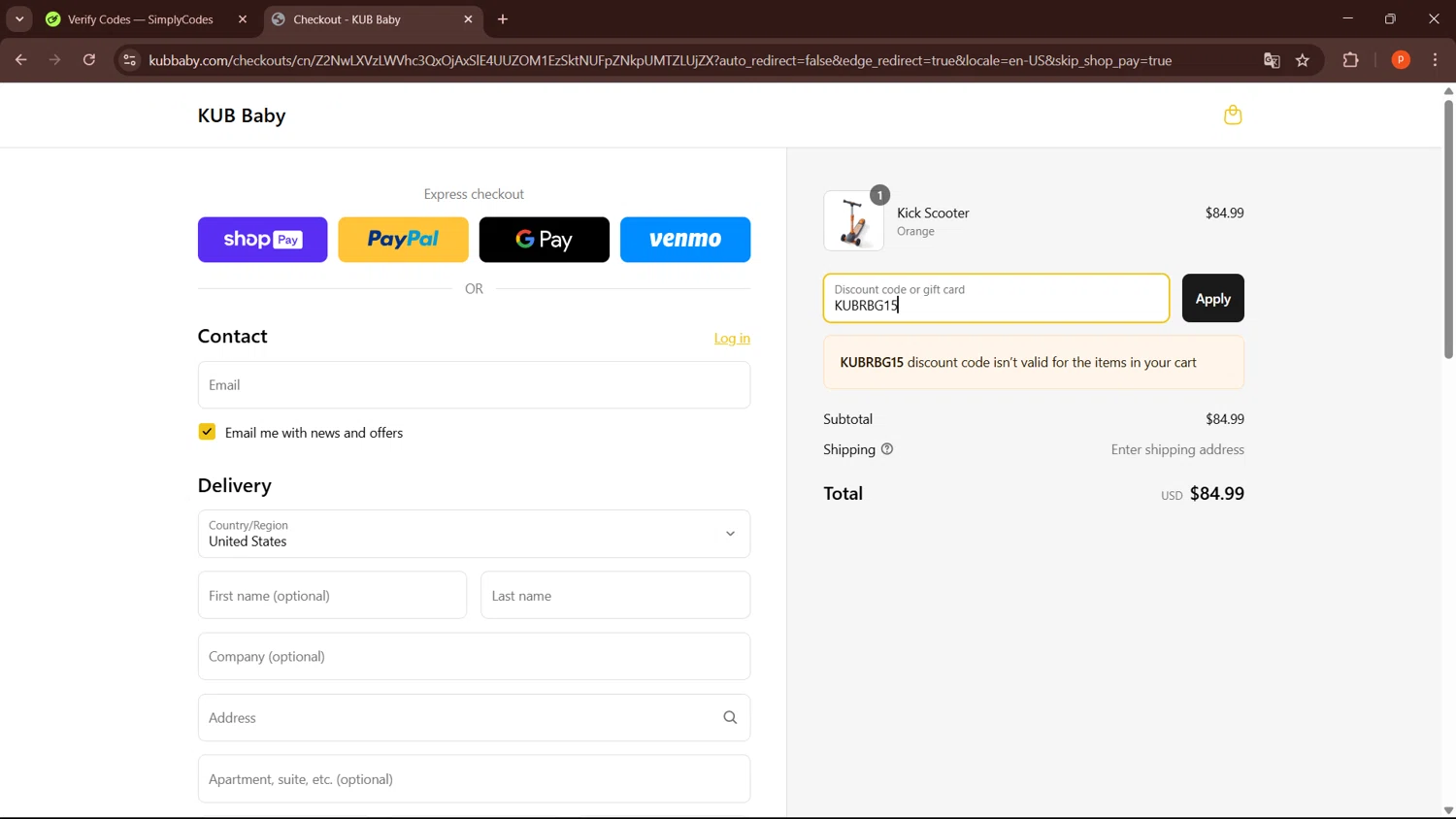This screenshot has height=819, width=1456.
Task: Click the address search magnifier icon
Action: pos(730,718)
